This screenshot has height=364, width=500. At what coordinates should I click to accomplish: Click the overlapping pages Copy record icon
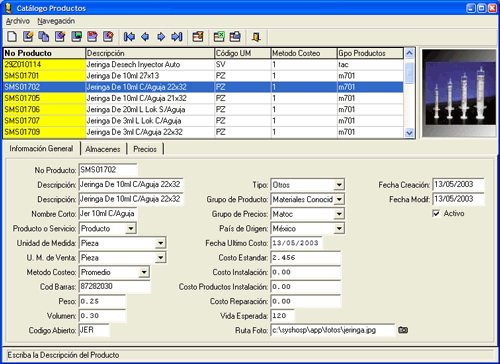pos(44,36)
